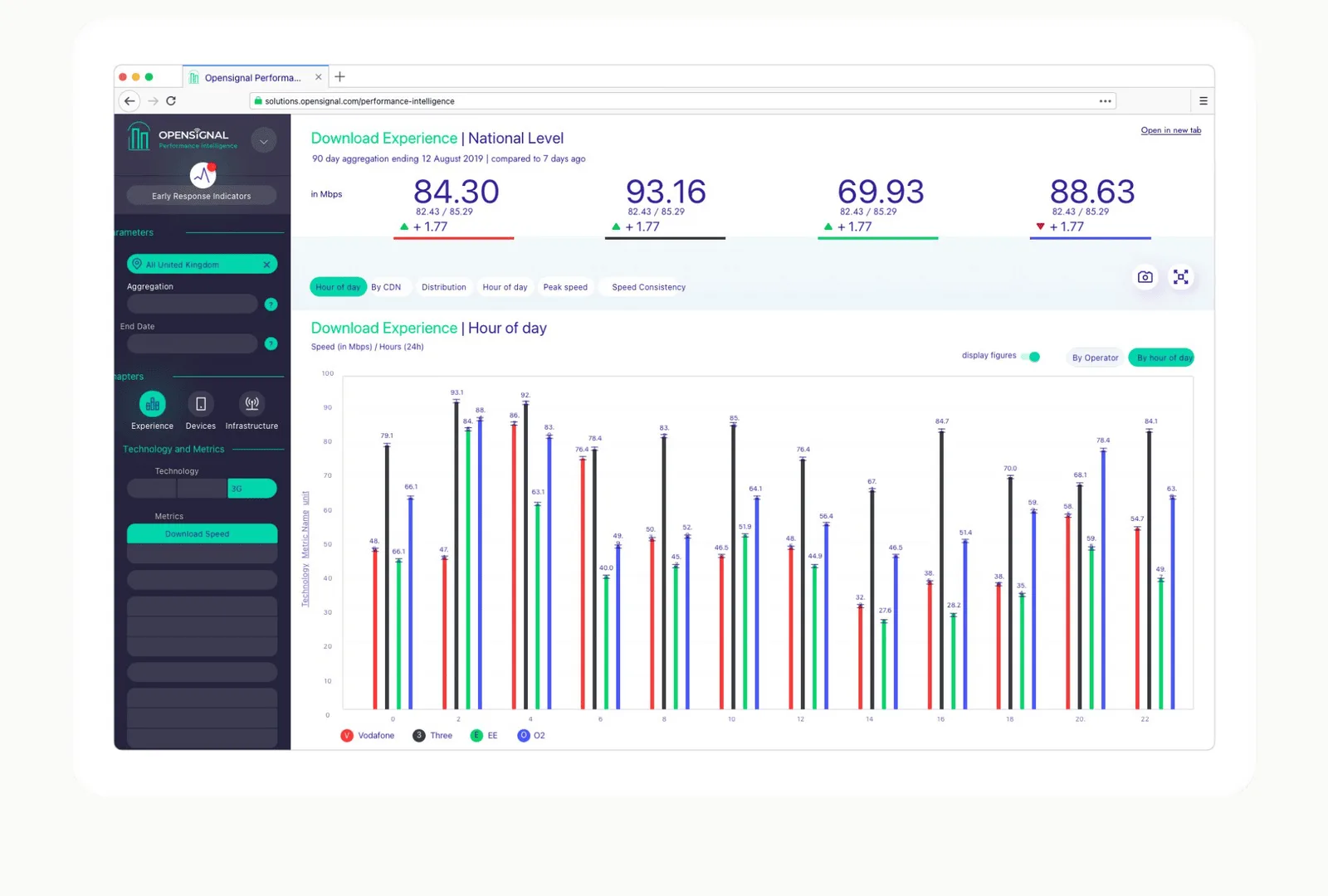Click the Early Response Indicators pulse icon
Screen dimensions: 1328x896
coord(203,175)
